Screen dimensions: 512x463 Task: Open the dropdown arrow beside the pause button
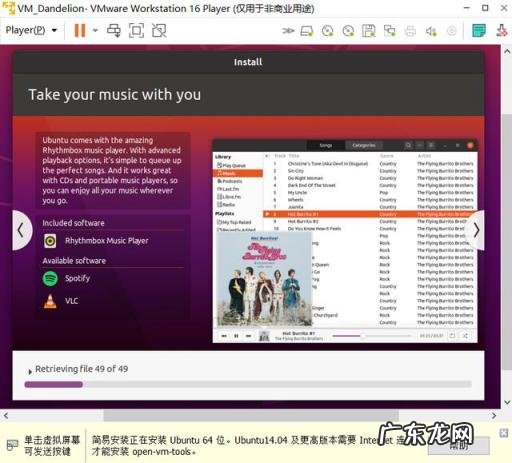tap(95, 31)
